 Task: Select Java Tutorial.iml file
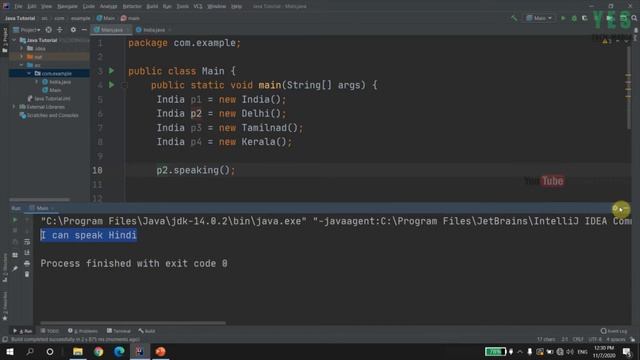[49, 98]
